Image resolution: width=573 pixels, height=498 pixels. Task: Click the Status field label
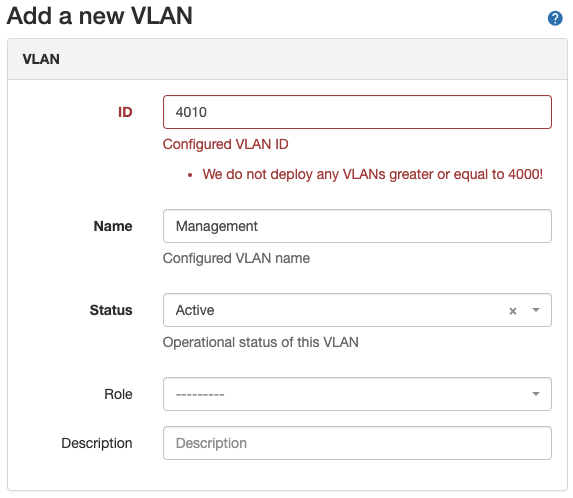111,310
